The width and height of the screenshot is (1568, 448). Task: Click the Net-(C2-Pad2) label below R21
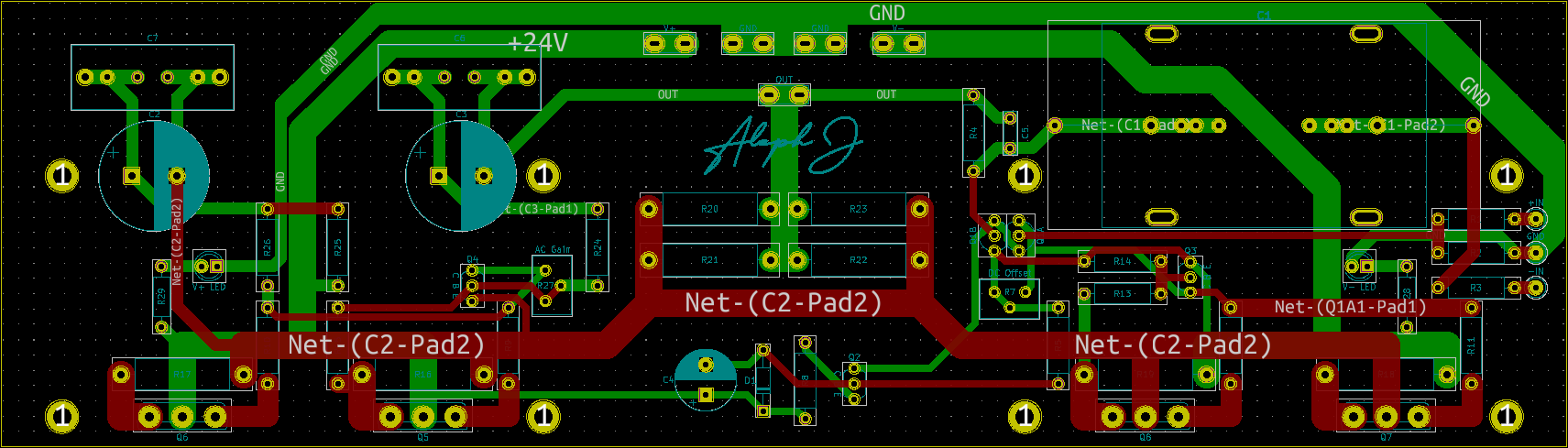coord(784,302)
